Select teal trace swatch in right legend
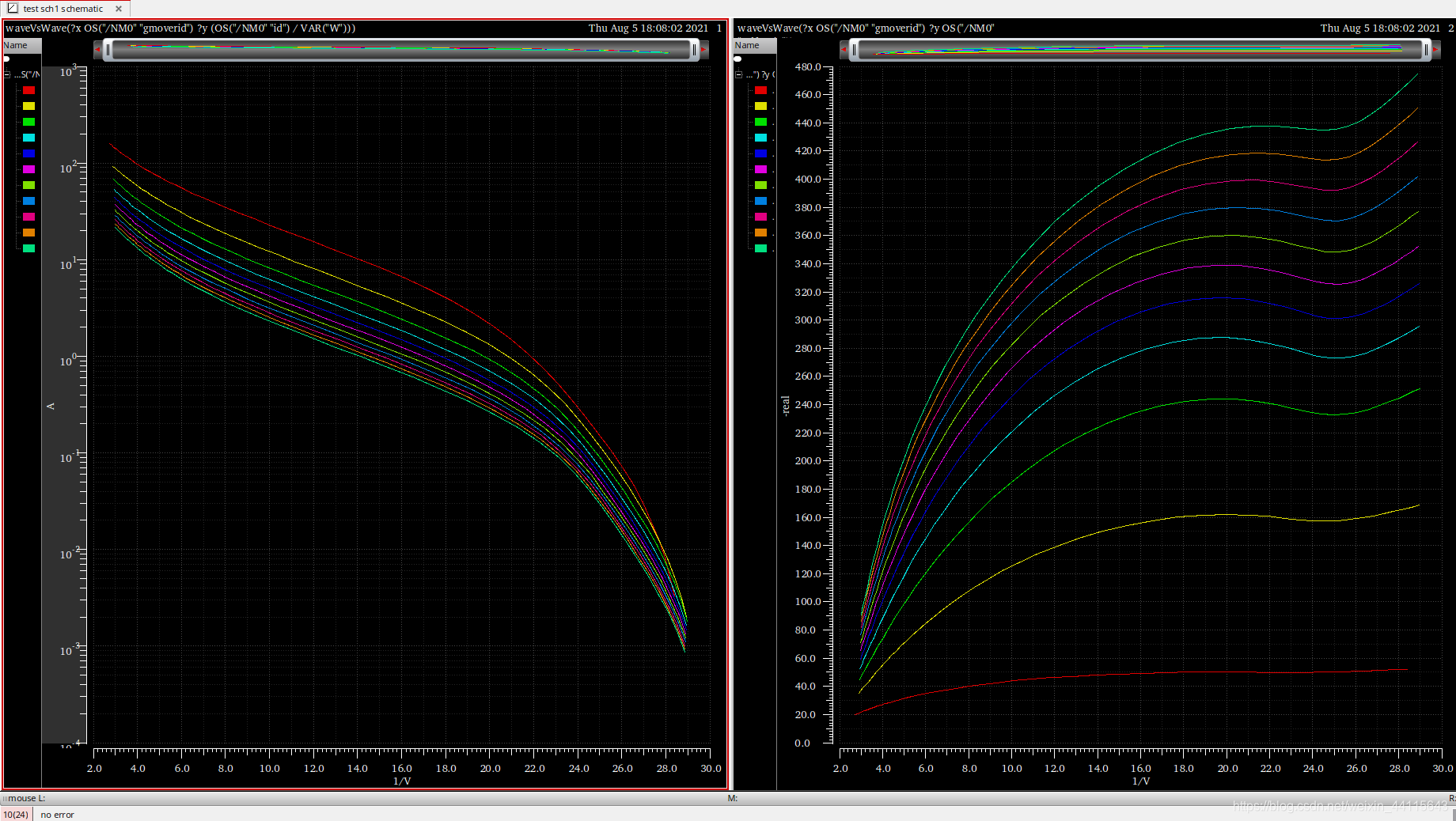The image size is (1456, 821). pyautogui.click(x=760, y=248)
